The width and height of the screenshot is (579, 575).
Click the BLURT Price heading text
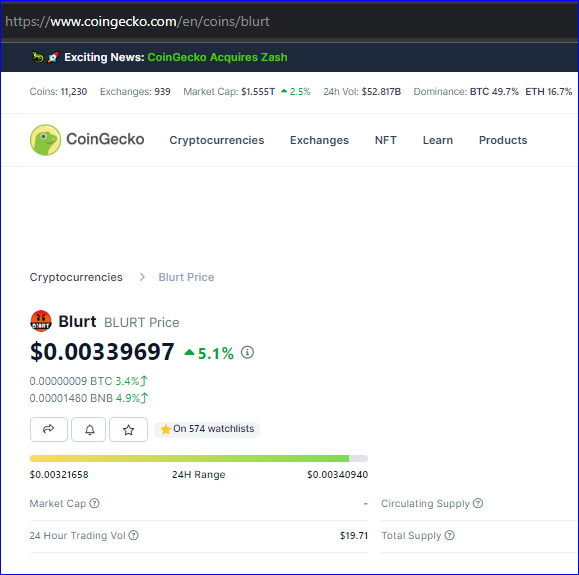click(x=142, y=323)
